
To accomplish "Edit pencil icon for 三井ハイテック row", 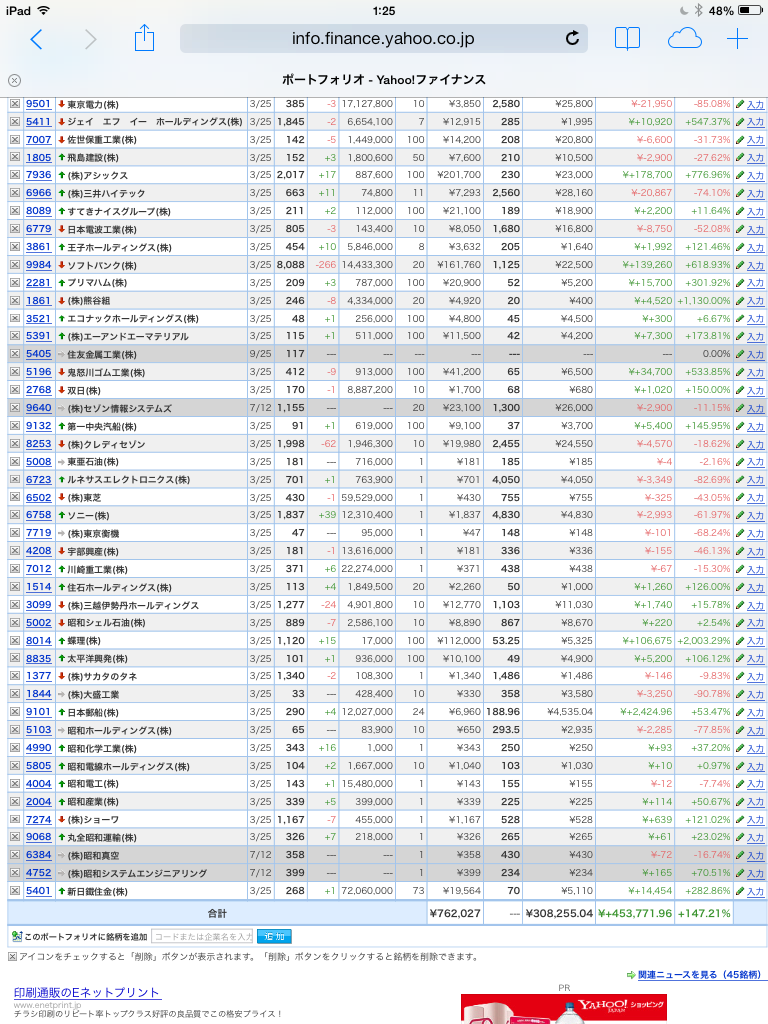I will click(x=740, y=193).
